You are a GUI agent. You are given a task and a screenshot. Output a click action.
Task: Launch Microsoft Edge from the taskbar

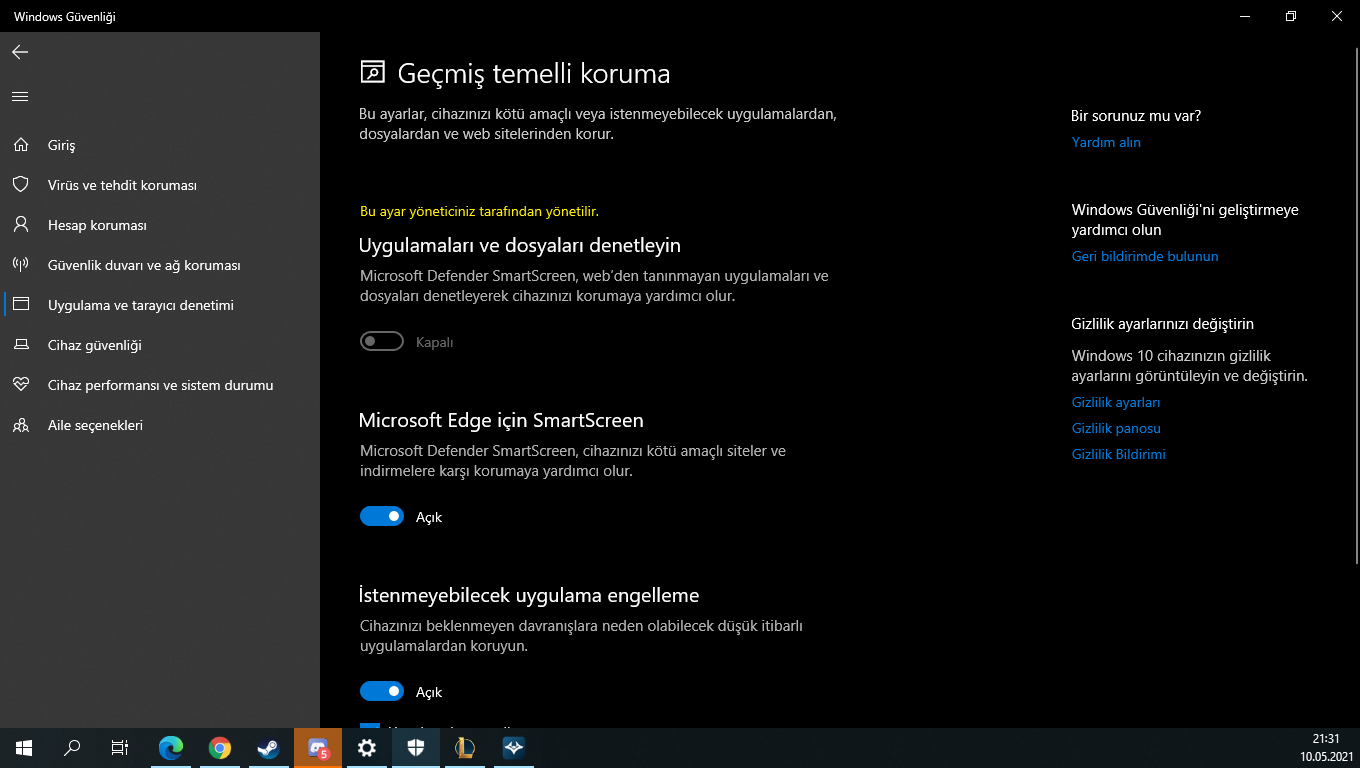(171, 748)
